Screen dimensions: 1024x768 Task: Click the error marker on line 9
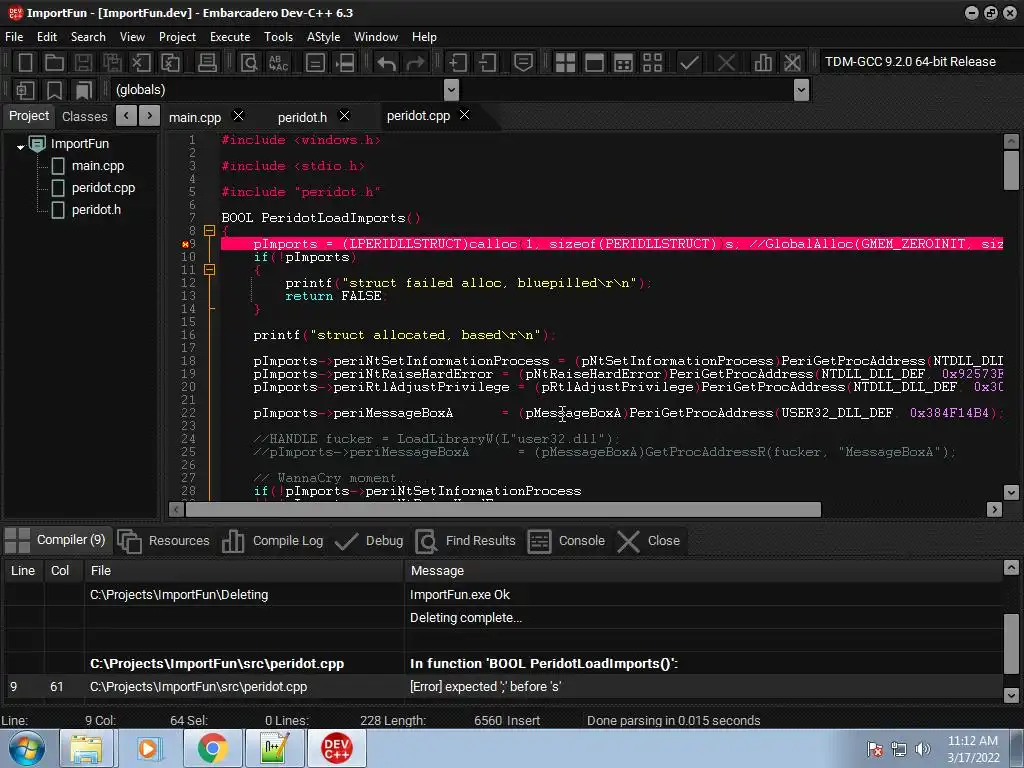coord(185,244)
